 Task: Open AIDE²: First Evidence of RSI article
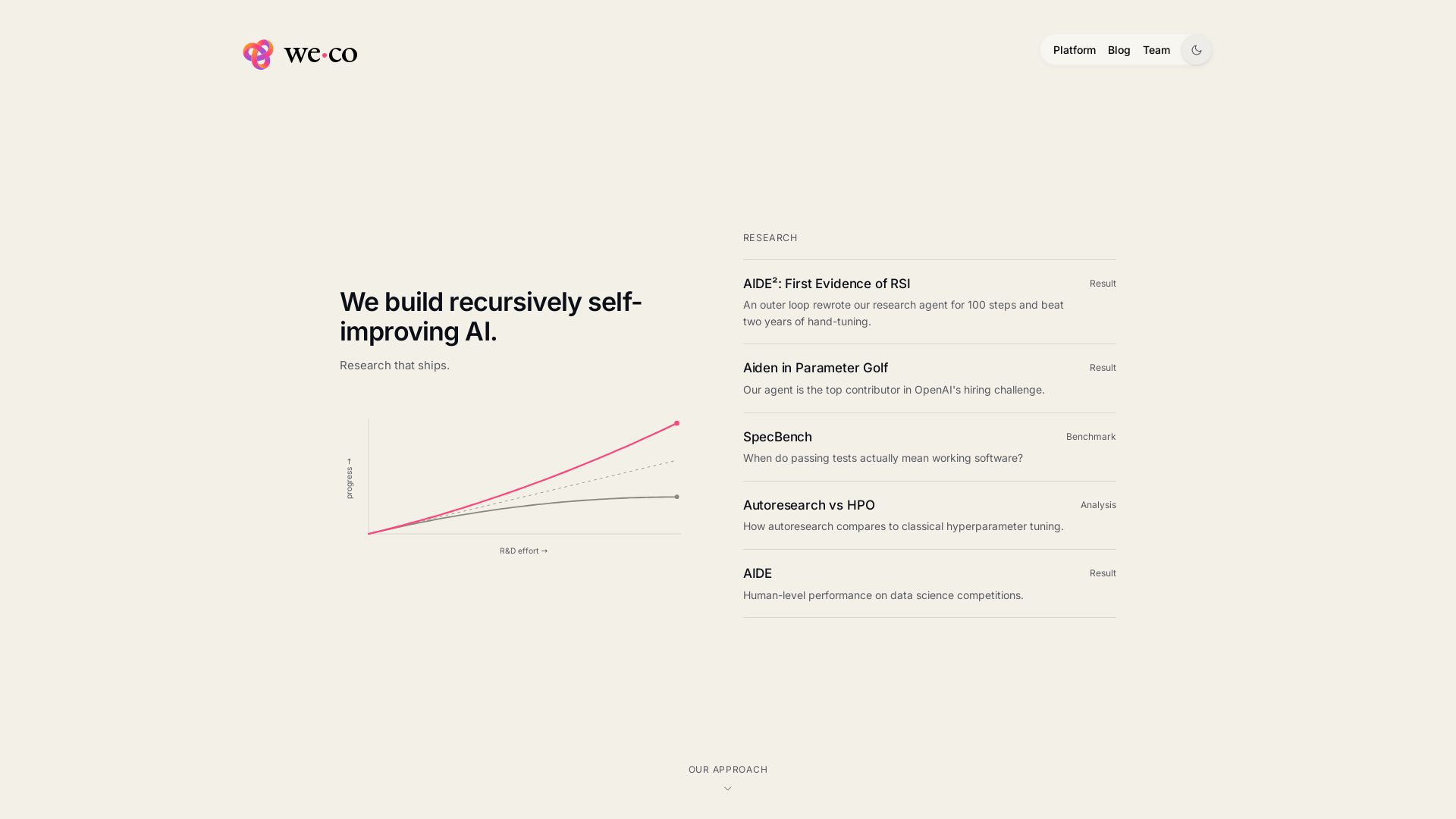[x=930, y=302]
